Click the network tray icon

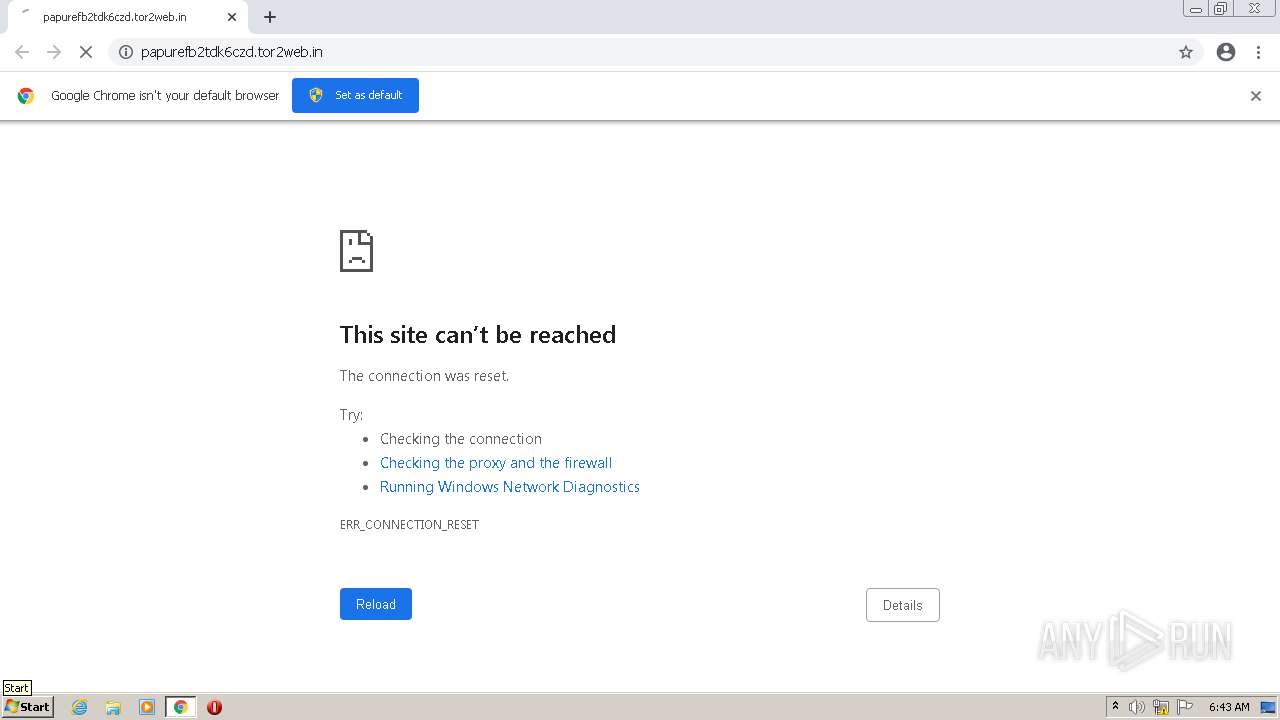(1161, 707)
